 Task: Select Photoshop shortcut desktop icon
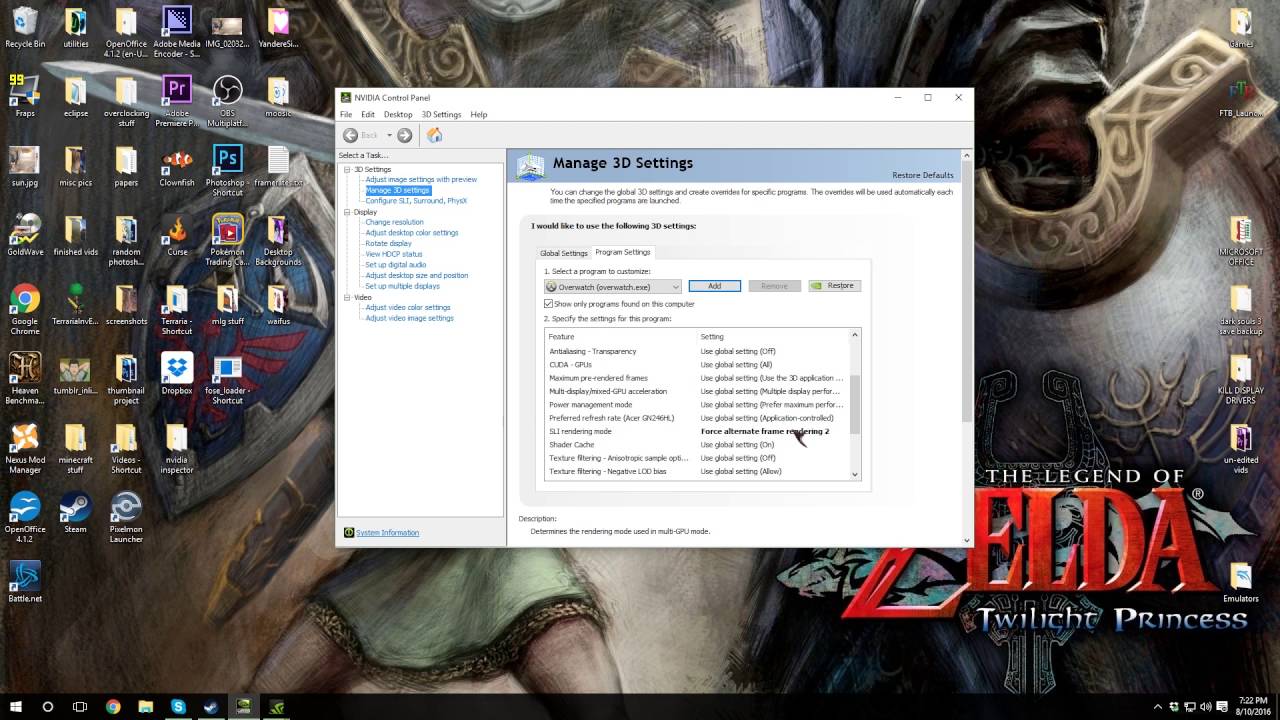[x=228, y=171]
